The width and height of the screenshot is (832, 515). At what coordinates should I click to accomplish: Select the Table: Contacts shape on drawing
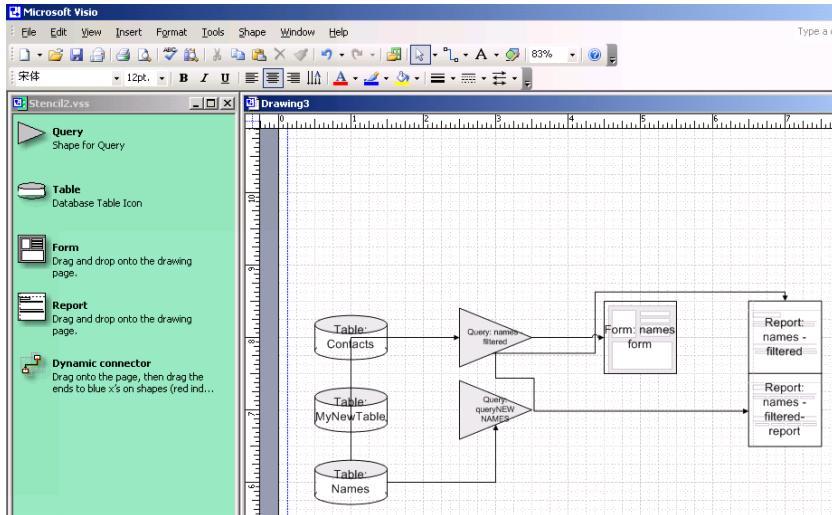coord(351,337)
